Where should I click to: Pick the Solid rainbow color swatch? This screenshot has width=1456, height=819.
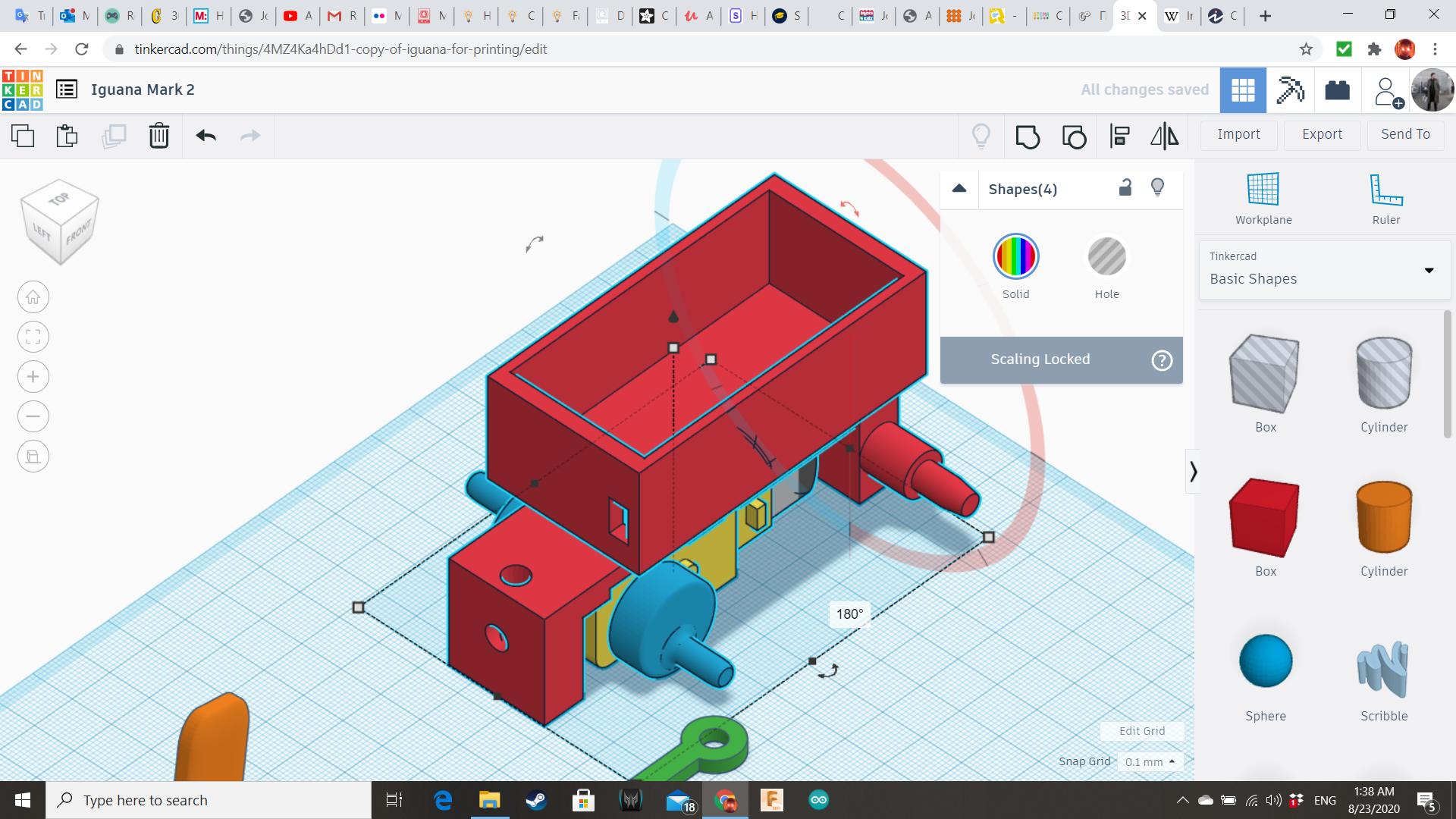pyautogui.click(x=1015, y=257)
